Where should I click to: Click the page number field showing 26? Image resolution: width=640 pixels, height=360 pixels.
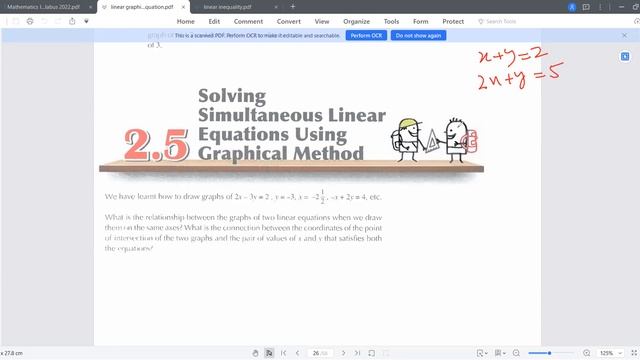pyautogui.click(x=320, y=353)
